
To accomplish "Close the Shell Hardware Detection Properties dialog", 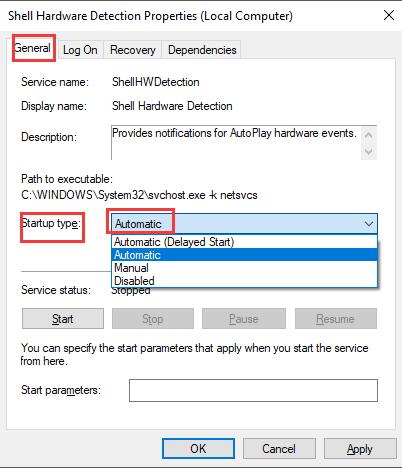I will click(x=389, y=15).
